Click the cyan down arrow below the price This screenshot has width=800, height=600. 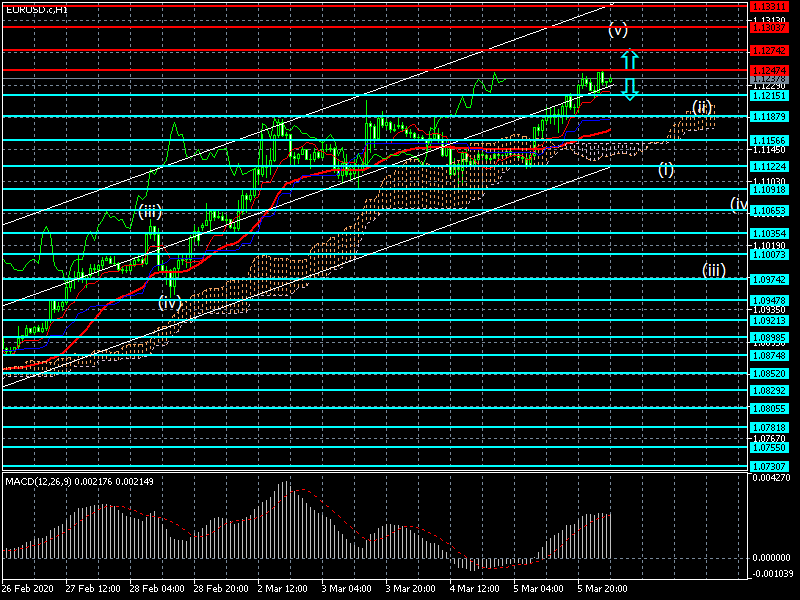[x=630, y=89]
